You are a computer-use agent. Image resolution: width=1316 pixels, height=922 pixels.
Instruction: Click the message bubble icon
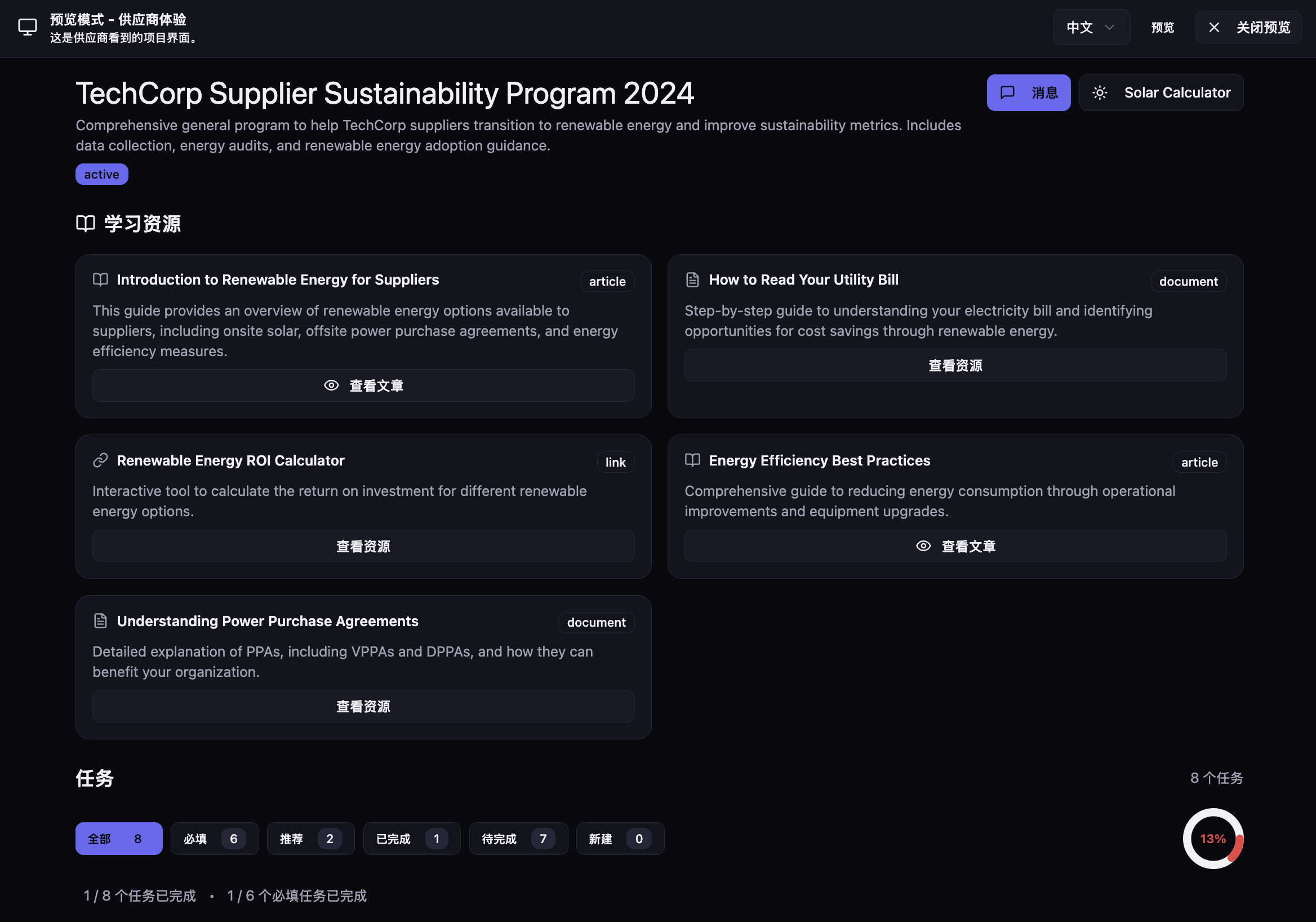click(x=1007, y=92)
